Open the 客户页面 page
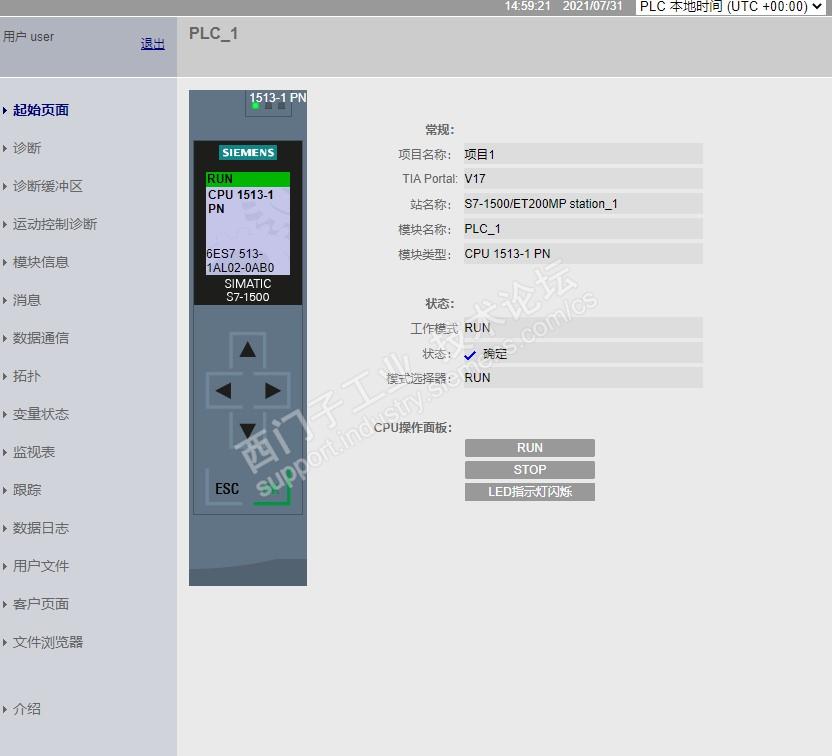 (41, 604)
